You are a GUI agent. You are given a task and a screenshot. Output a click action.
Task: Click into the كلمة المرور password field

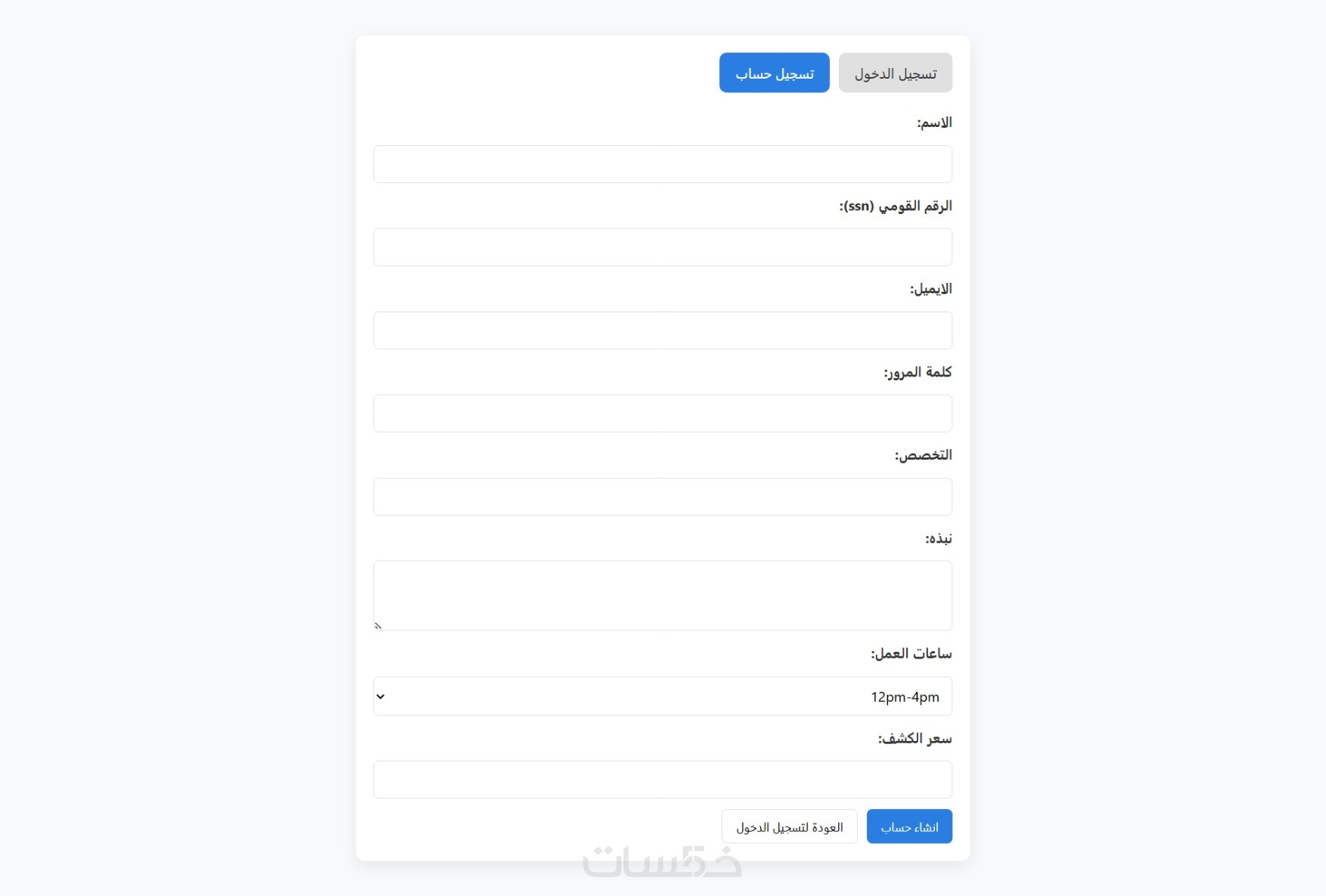(663, 414)
